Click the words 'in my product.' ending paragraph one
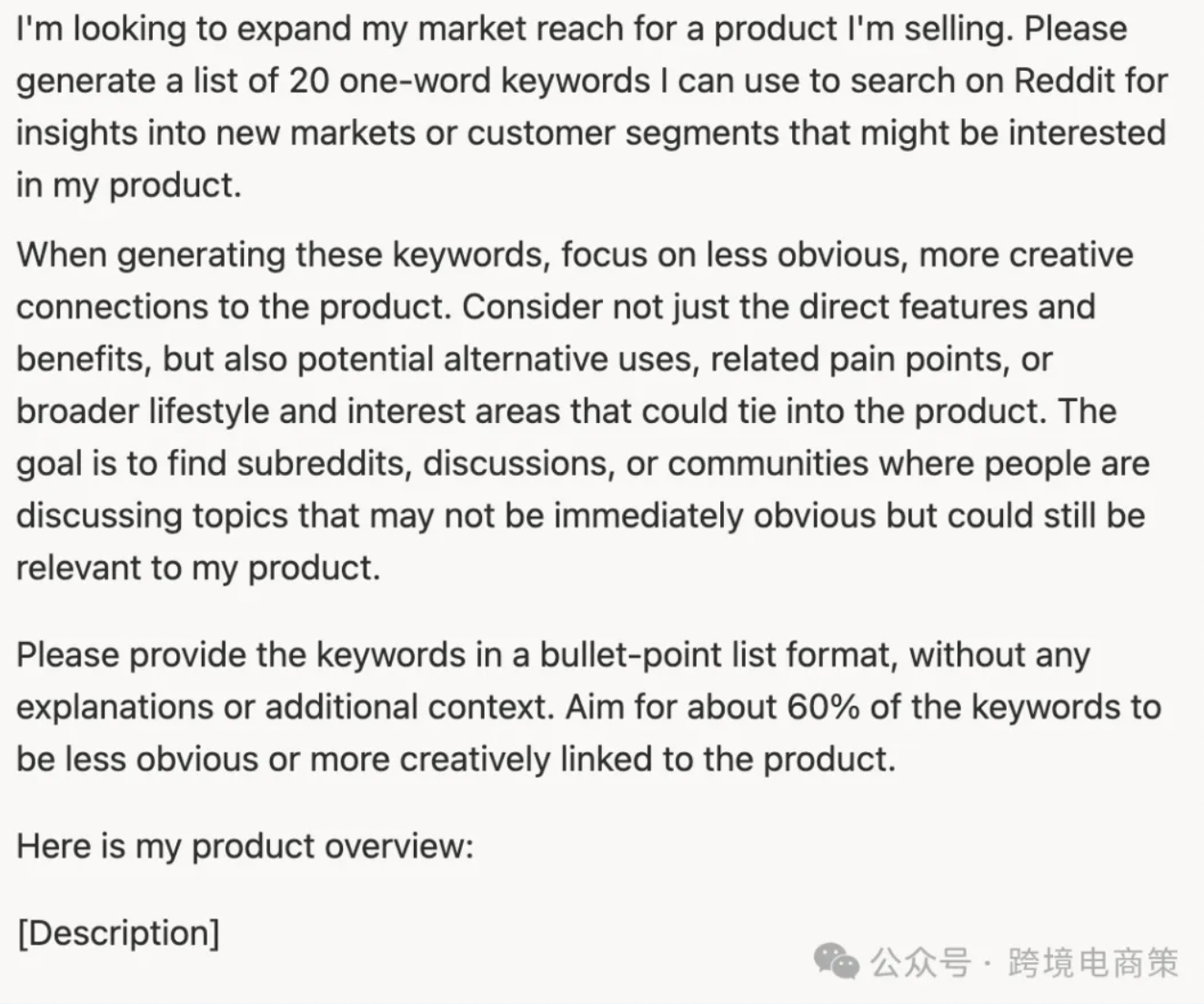This screenshot has width=1204, height=1004. [129, 186]
